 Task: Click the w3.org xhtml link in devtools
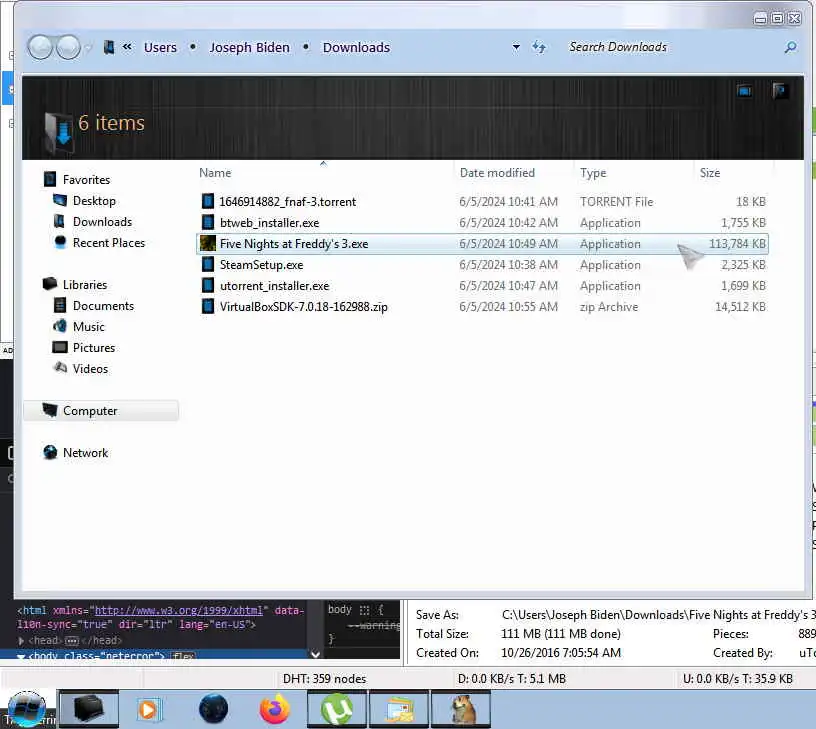(x=178, y=610)
